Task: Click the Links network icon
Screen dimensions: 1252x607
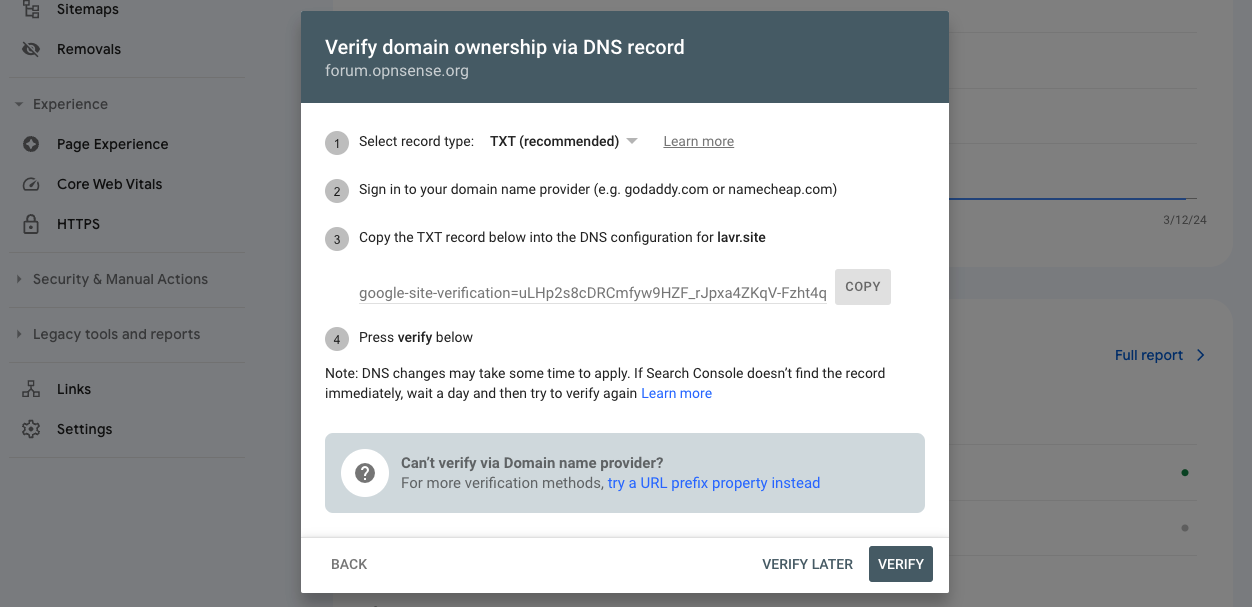Action: (31, 389)
